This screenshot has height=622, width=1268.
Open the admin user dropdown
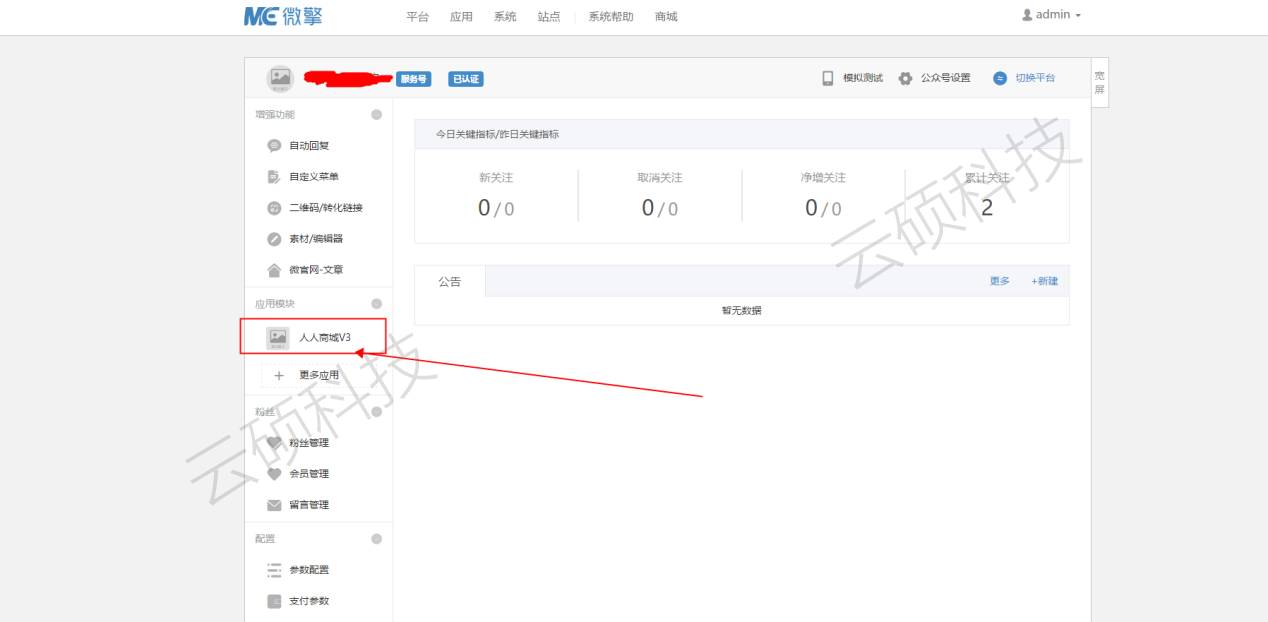point(1052,15)
